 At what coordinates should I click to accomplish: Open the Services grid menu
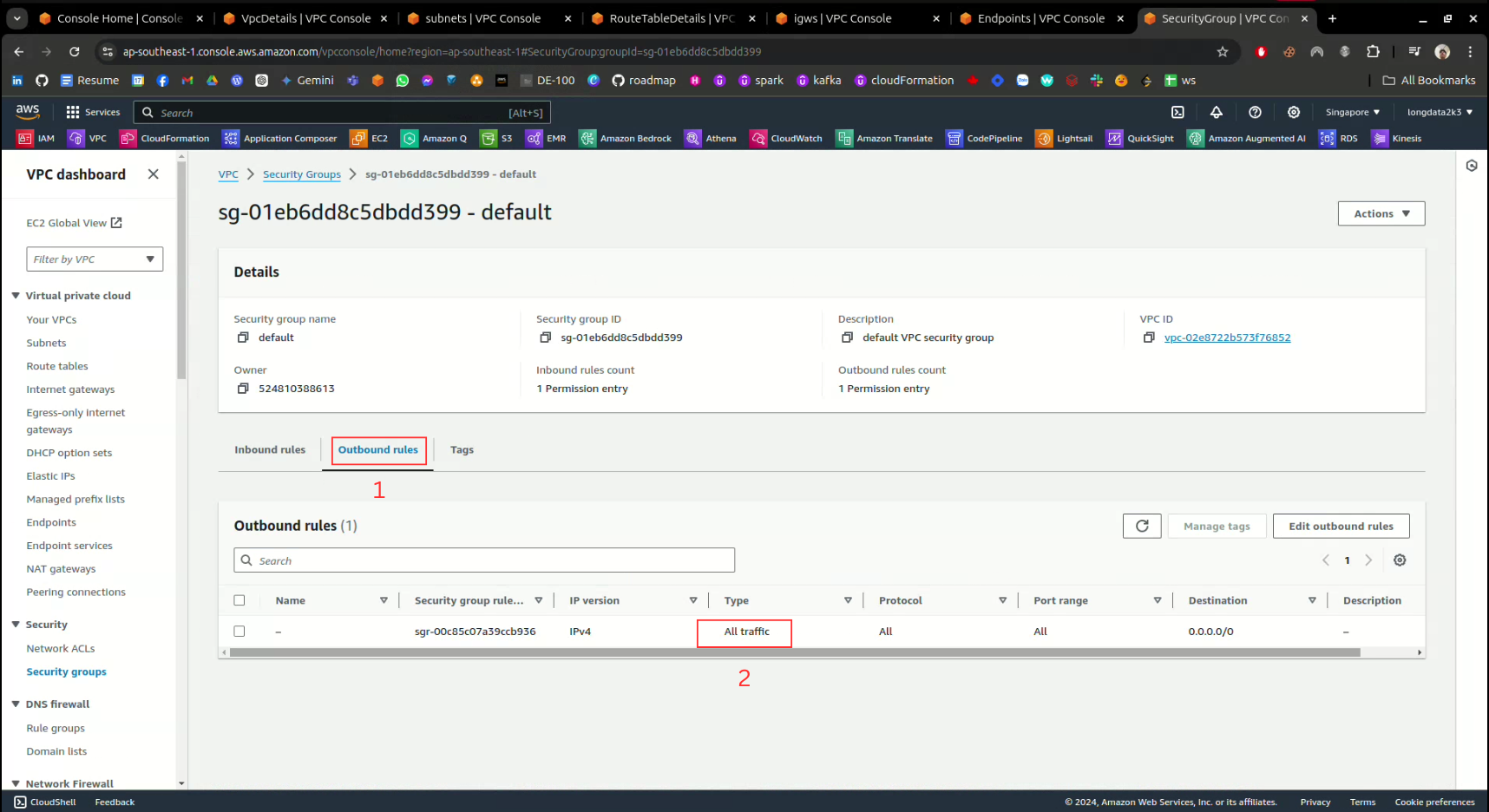[73, 112]
